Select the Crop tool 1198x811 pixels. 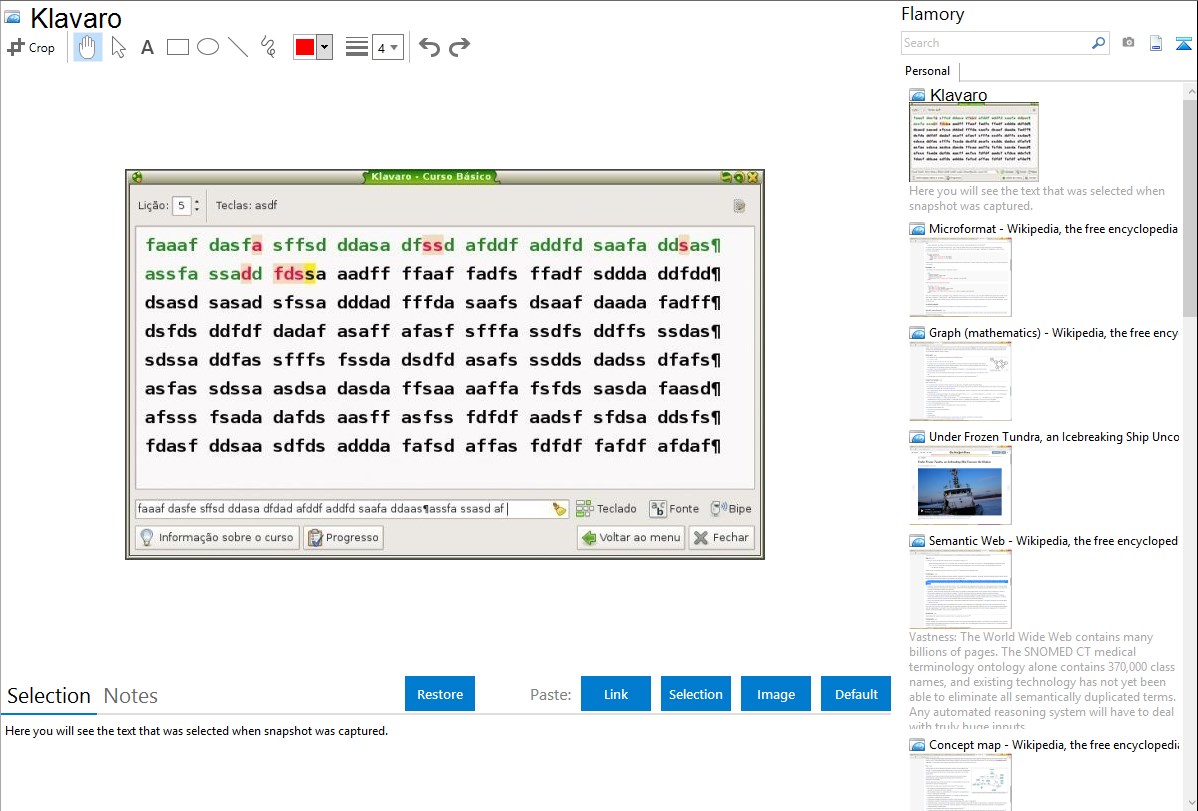(x=31, y=47)
